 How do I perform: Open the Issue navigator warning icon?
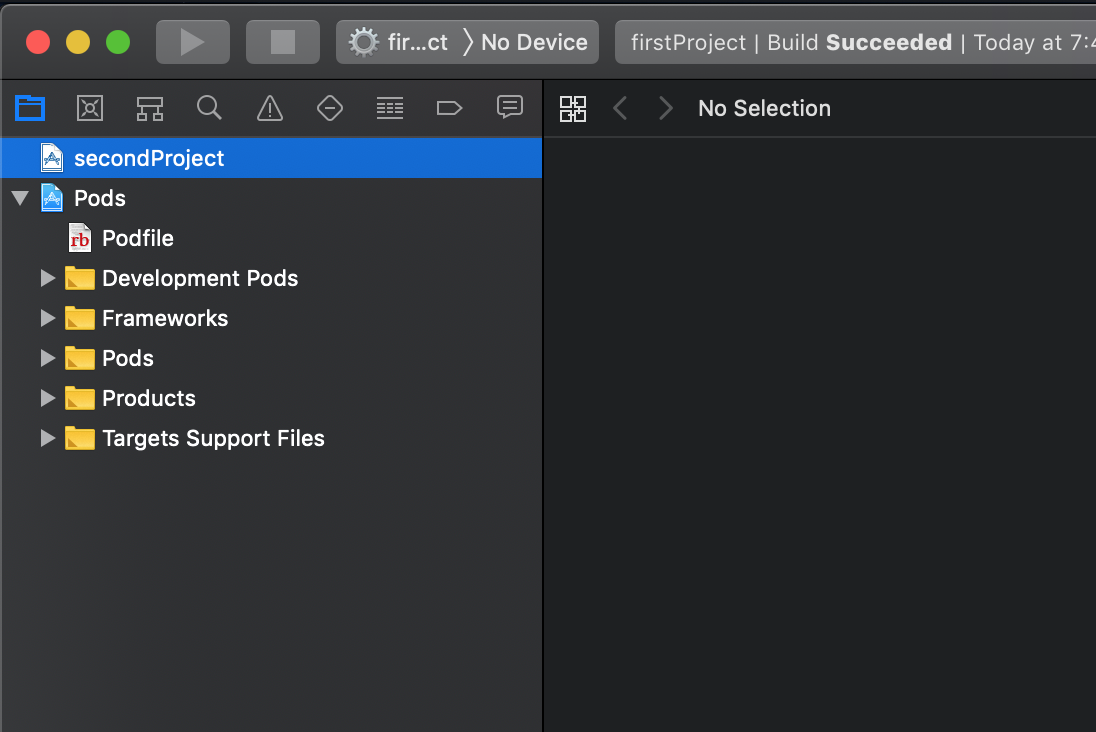click(270, 108)
